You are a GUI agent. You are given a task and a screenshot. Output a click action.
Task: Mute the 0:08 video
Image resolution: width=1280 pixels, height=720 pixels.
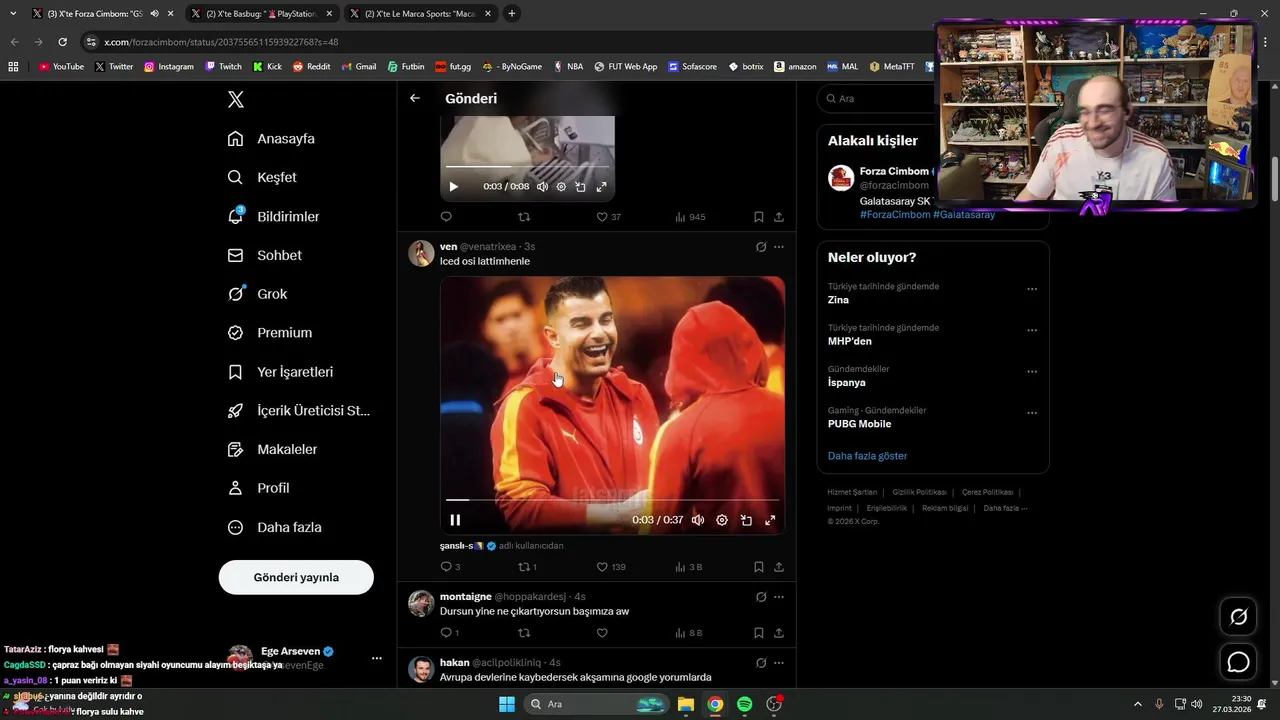click(542, 187)
